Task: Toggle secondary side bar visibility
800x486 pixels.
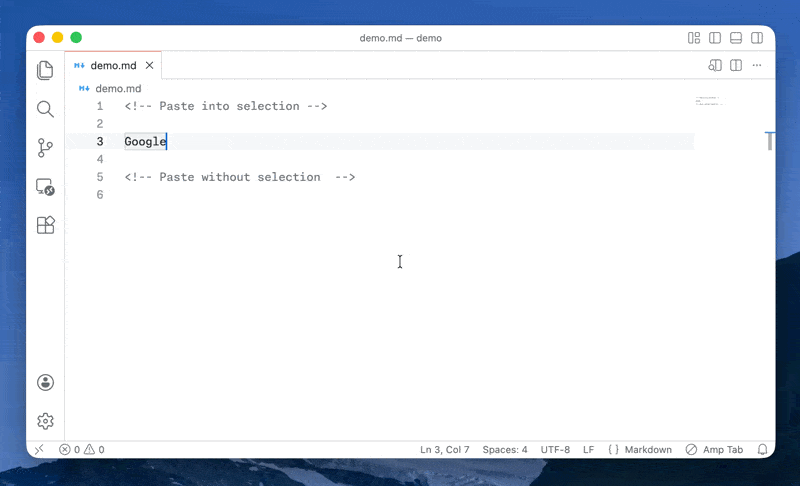Action: pos(757,38)
